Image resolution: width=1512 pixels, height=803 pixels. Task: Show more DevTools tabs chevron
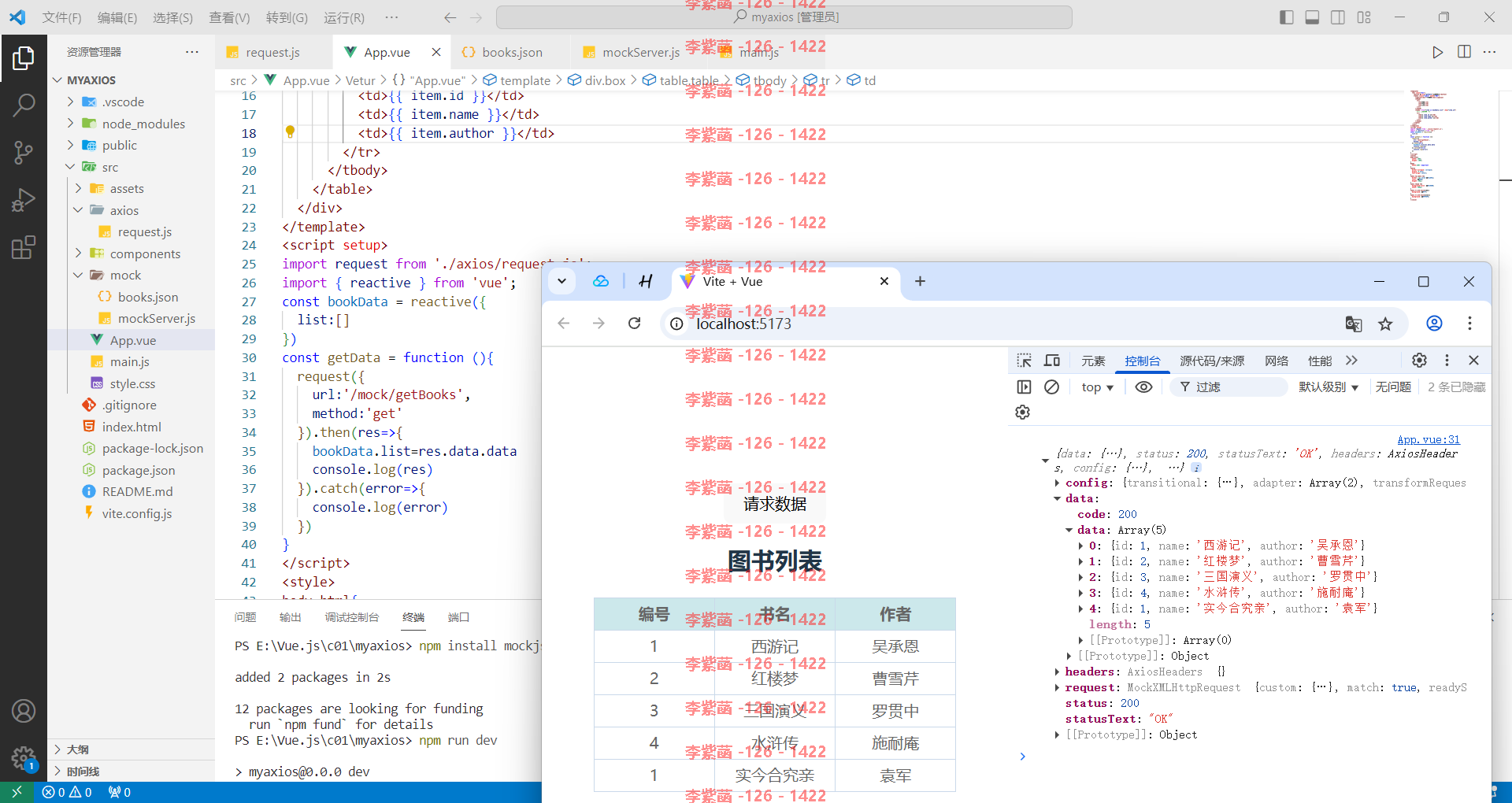click(x=1351, y=361)
